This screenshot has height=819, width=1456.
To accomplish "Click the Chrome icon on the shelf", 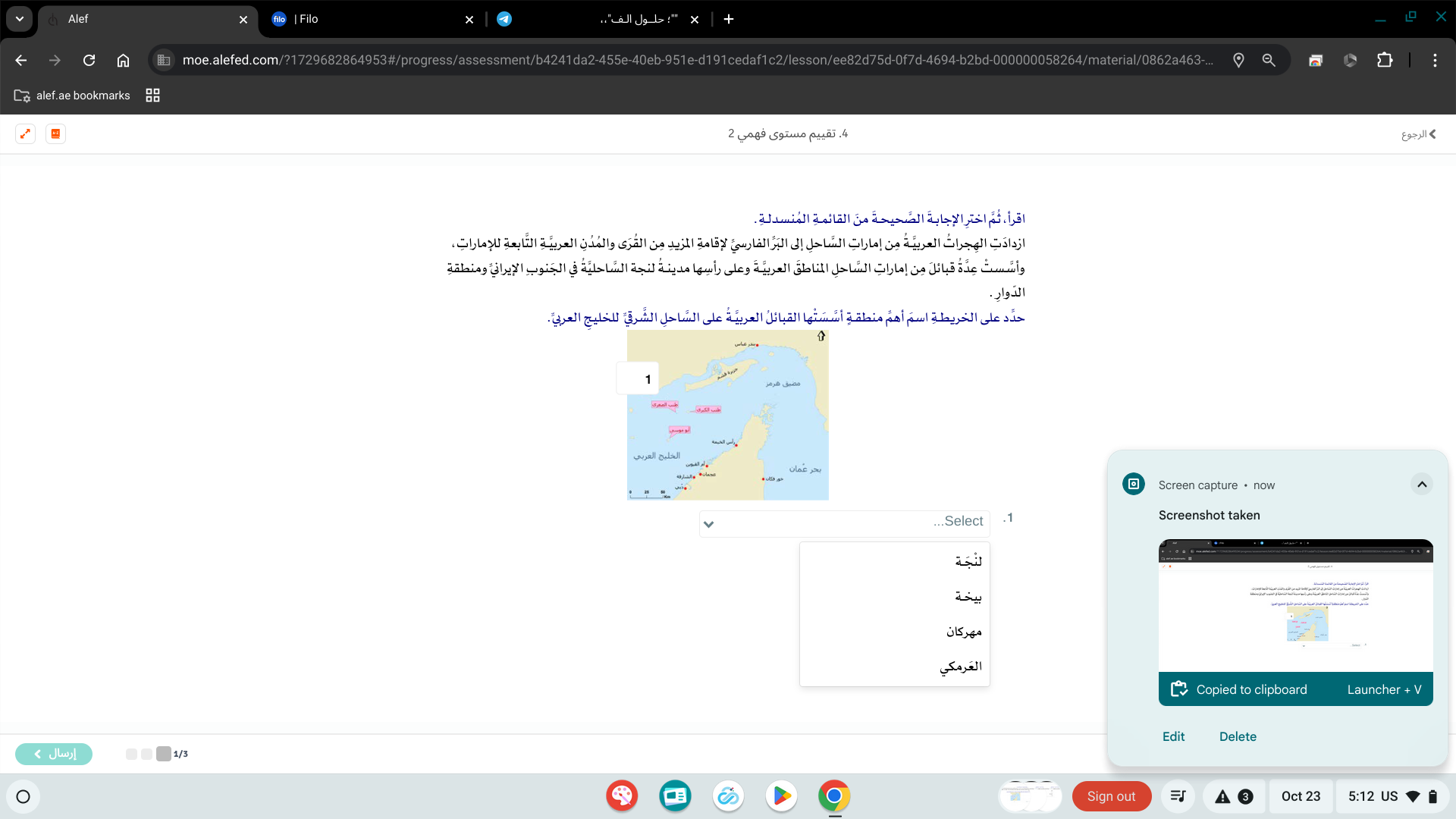I will (834, 796).
